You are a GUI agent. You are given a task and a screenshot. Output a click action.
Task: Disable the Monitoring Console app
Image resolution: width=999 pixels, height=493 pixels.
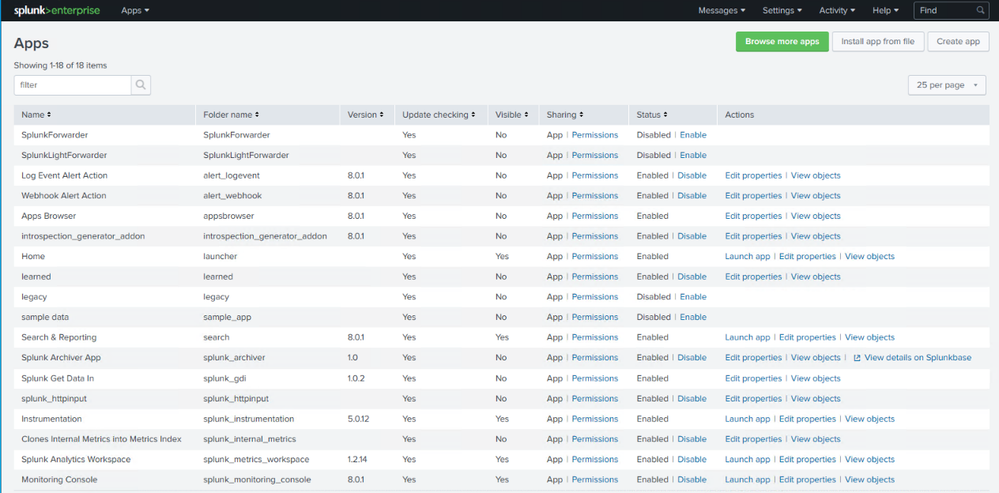(692, 480)
